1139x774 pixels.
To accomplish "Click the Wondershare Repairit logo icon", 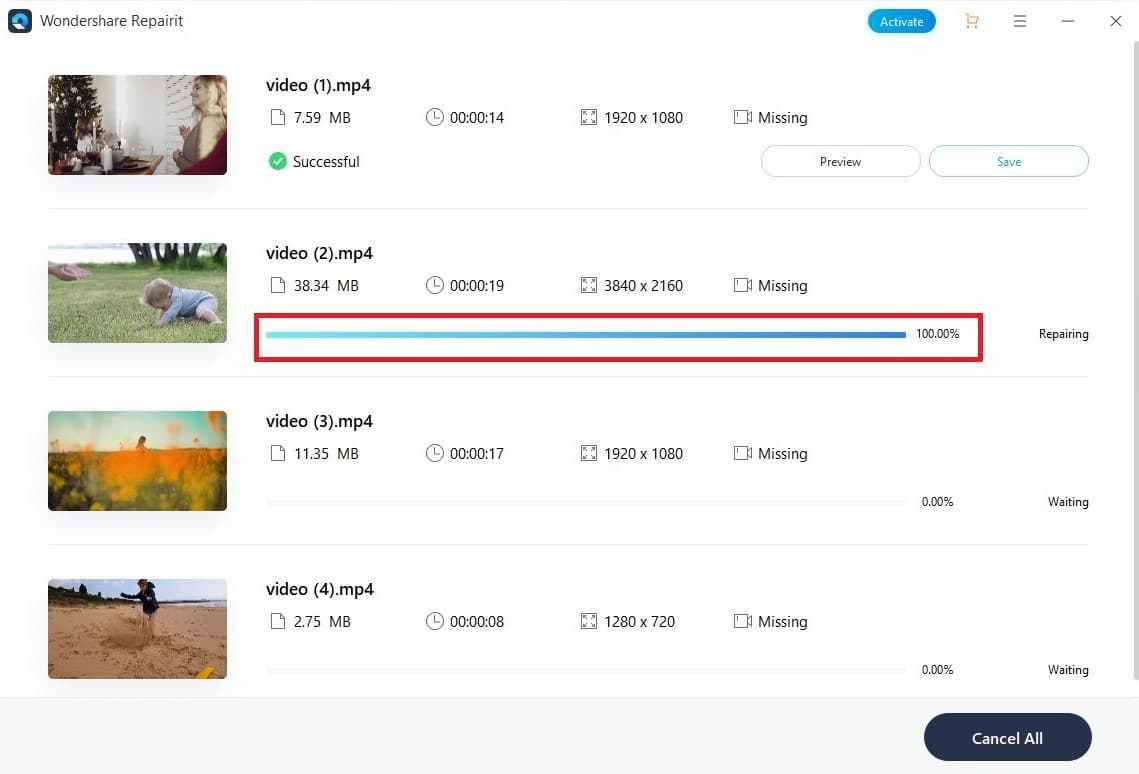I will [20, 21].
